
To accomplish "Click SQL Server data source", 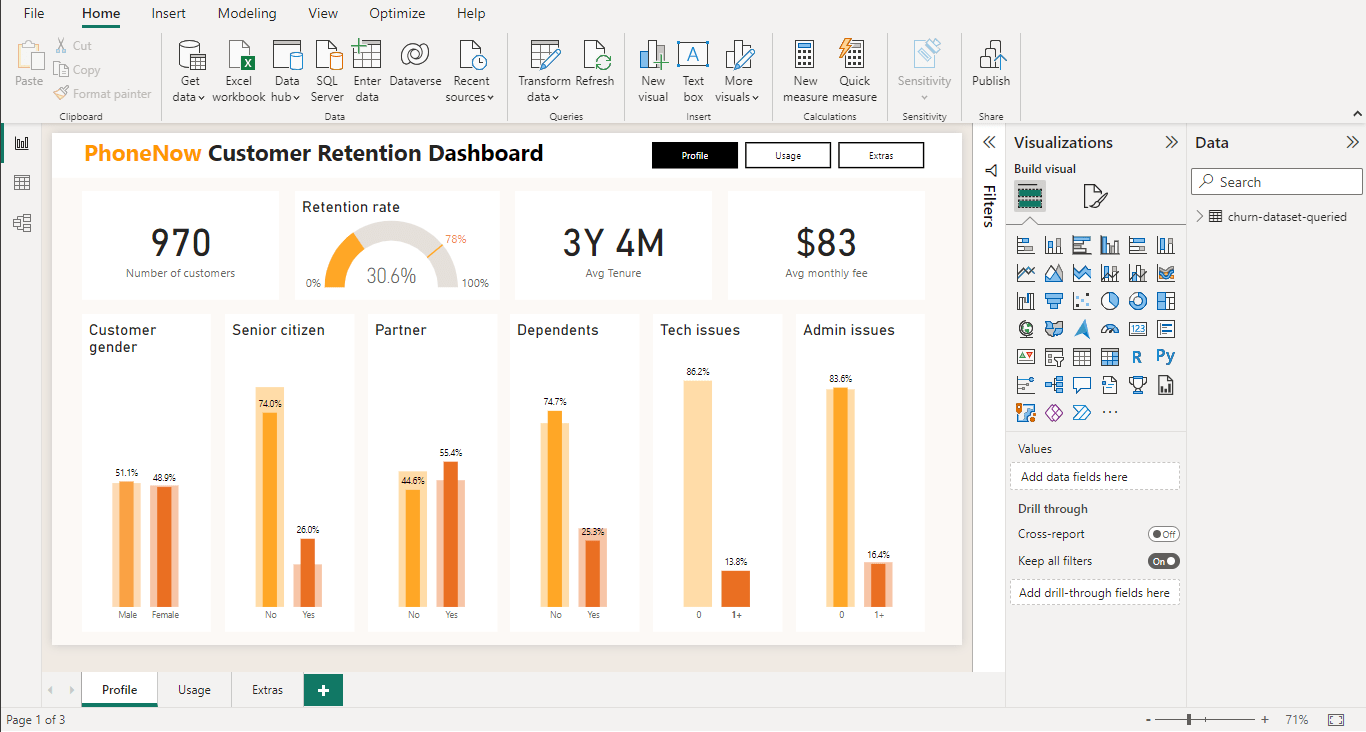I will click(x=327, y=71).
